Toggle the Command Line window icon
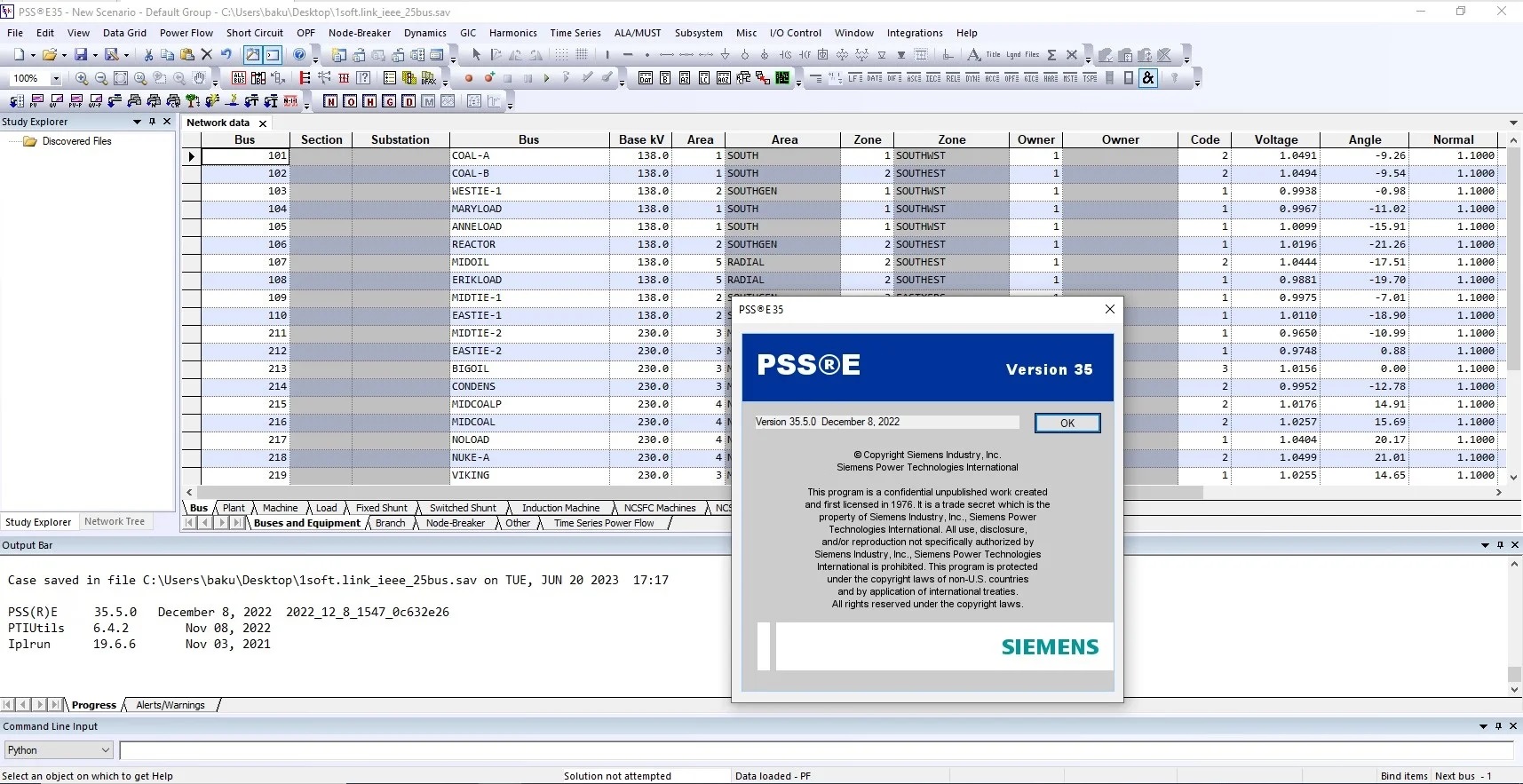This screenshot has width=1523, height=784. [x=273, y=55]
